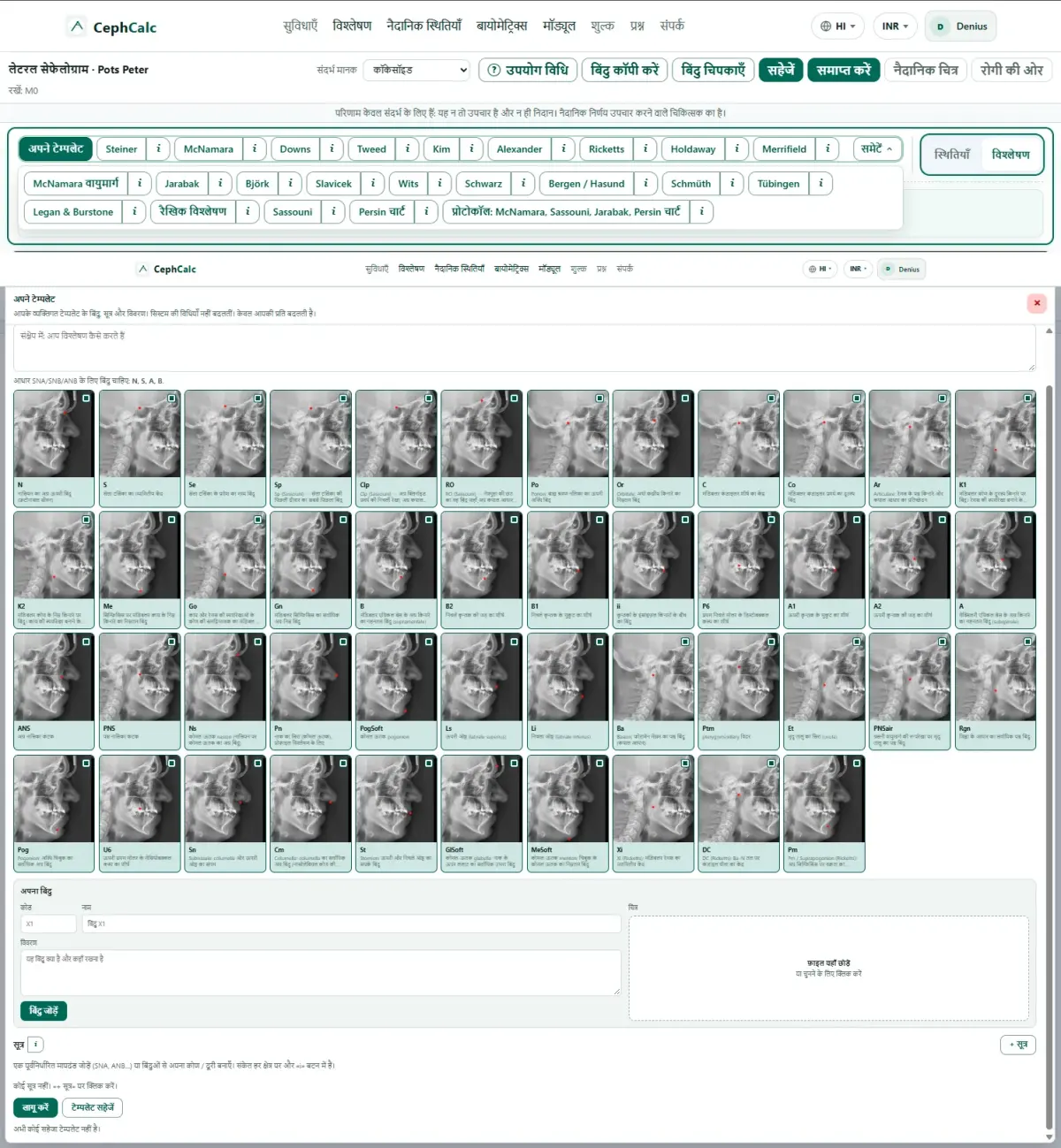This screenshot has height=1148, width=1061.
Task: Switch to the विश्लेषण tab
Action: [1011, 155]
